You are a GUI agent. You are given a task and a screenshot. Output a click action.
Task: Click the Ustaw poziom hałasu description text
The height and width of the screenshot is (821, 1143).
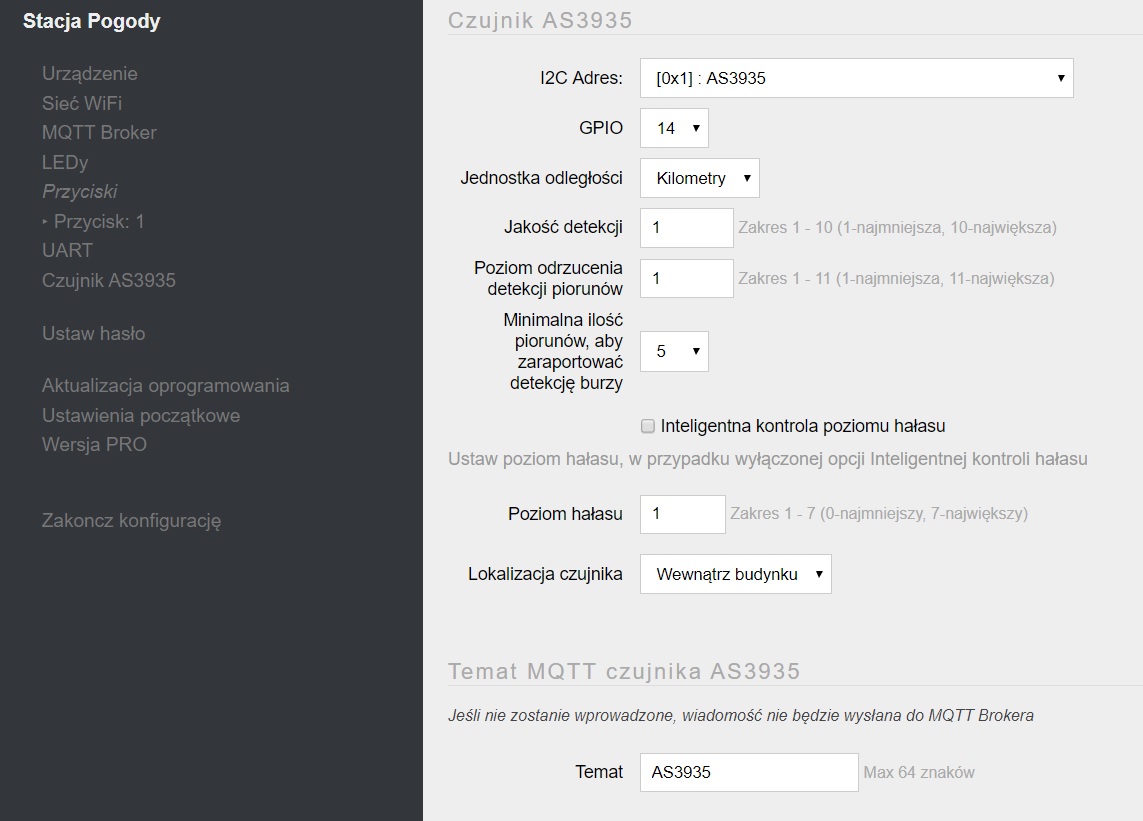768,459
